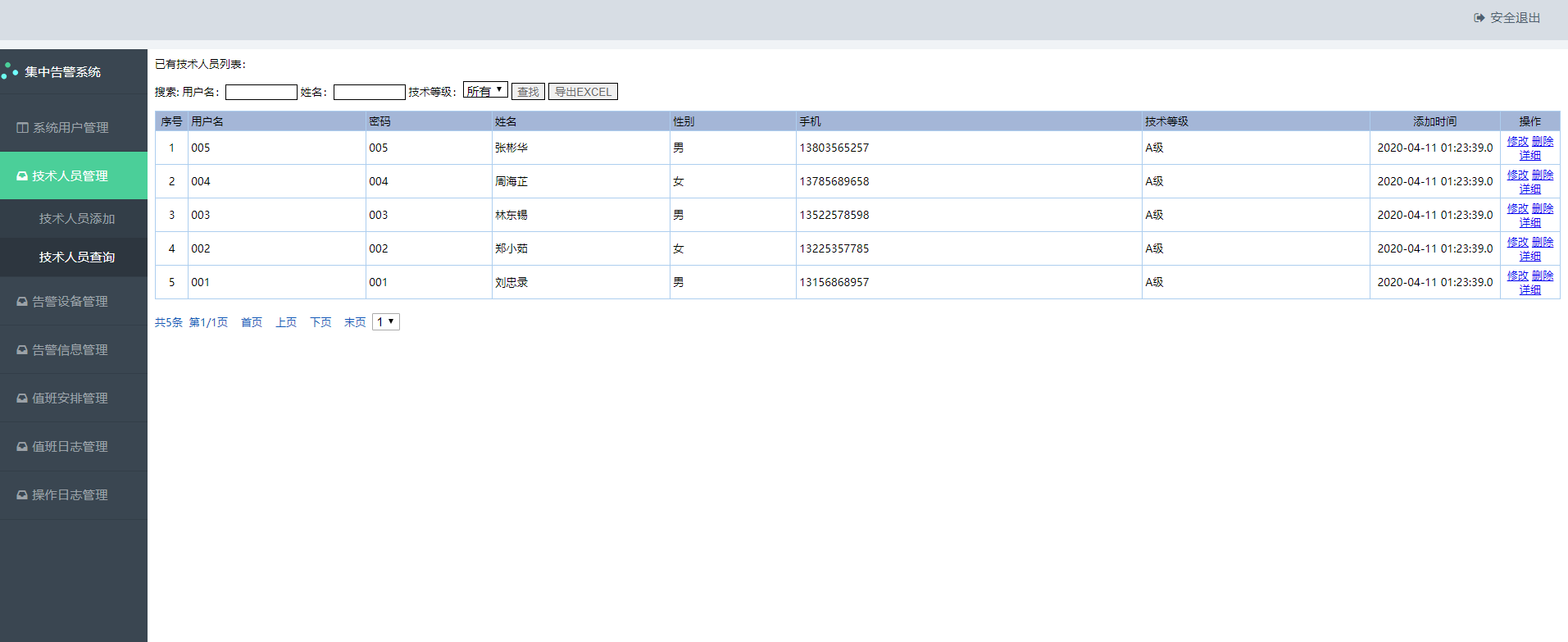Click the 集中告警系统 logo dots icon

tap(10, 71)
